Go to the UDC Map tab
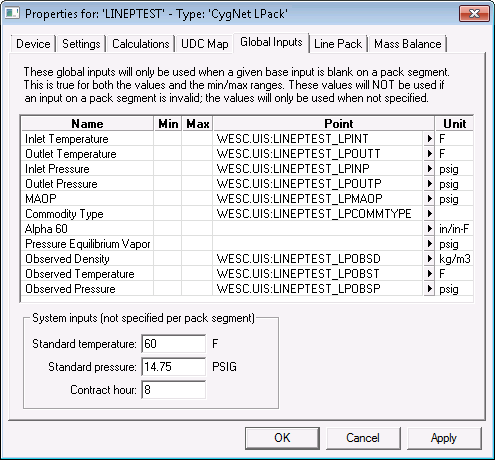Viewport: 495px width, 460px height. [x=204, y=44]
